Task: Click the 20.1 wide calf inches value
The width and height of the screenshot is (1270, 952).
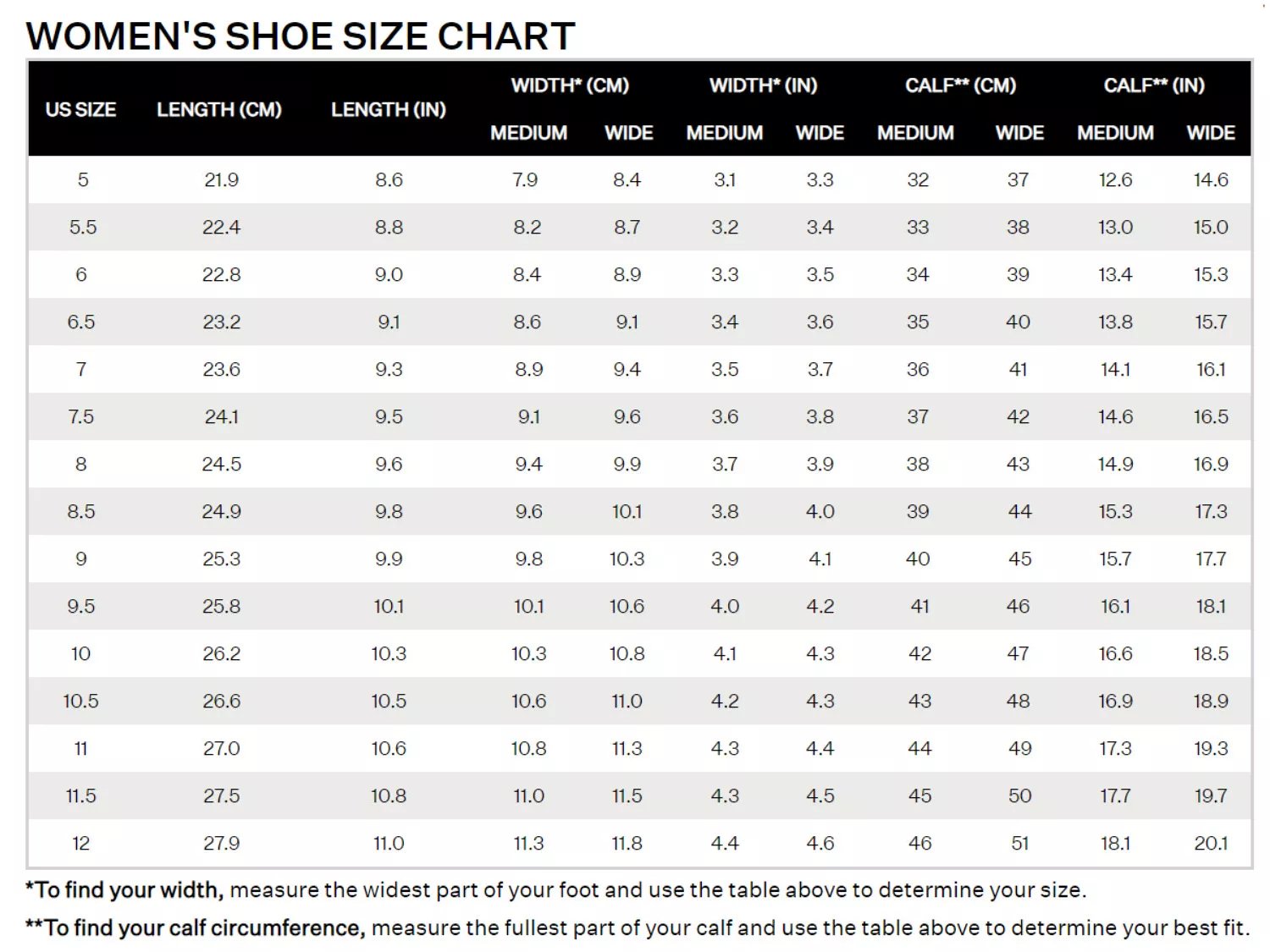Action: (1211, 843)
